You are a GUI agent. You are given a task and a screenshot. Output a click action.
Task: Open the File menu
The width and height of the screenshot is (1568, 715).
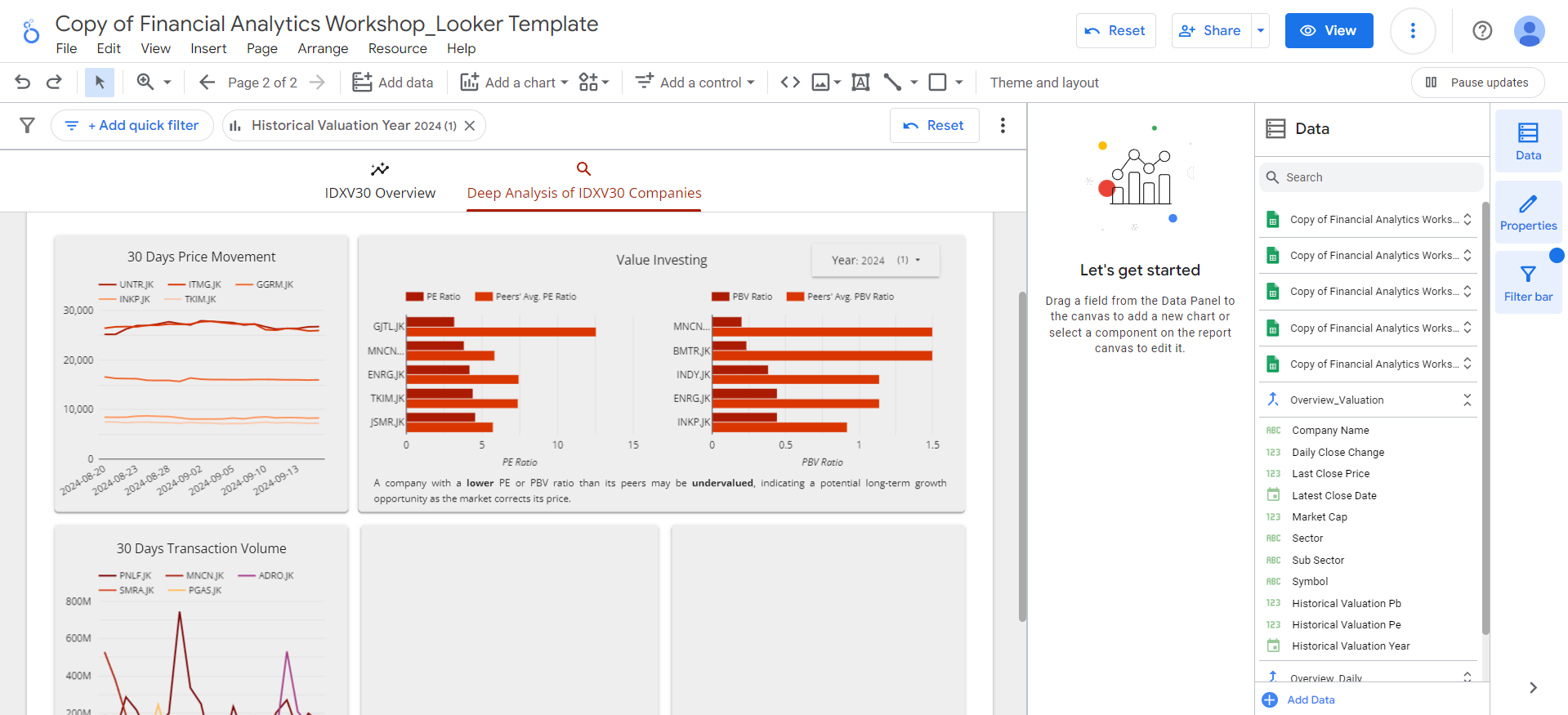pos(66,49)
